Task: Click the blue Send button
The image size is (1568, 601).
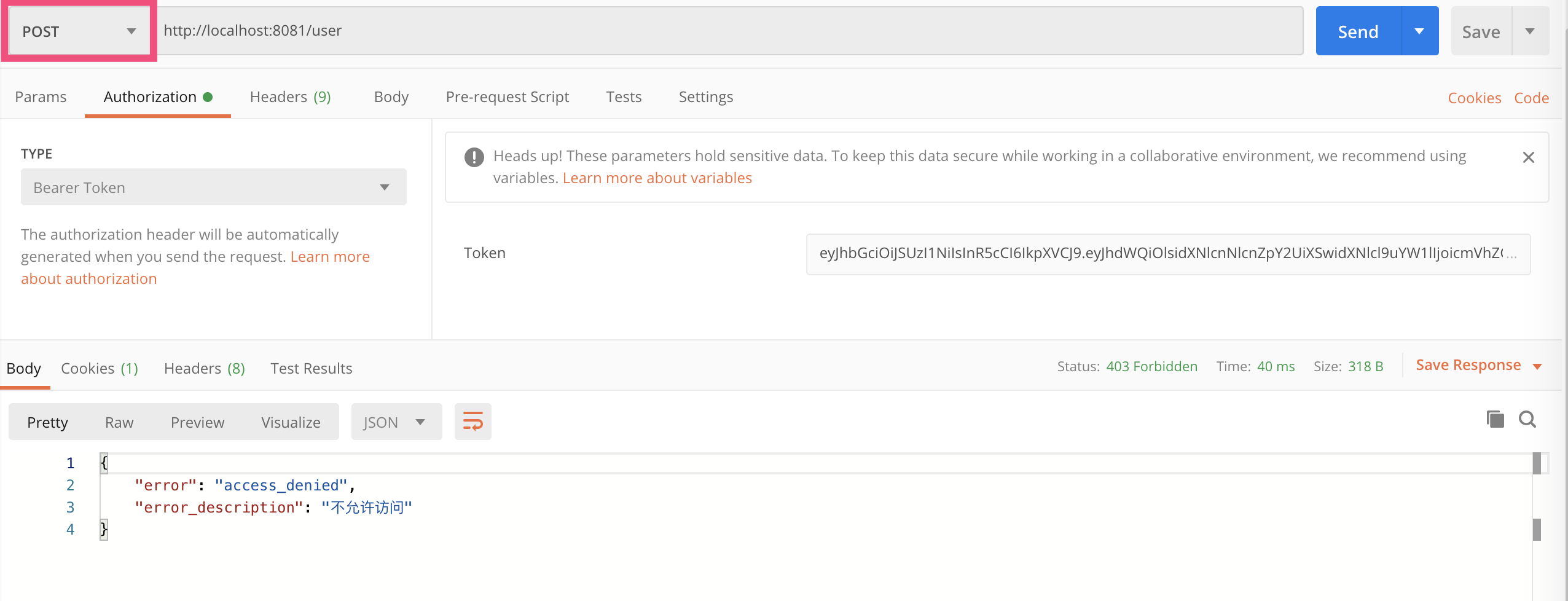Action: tap(1358, 31)
